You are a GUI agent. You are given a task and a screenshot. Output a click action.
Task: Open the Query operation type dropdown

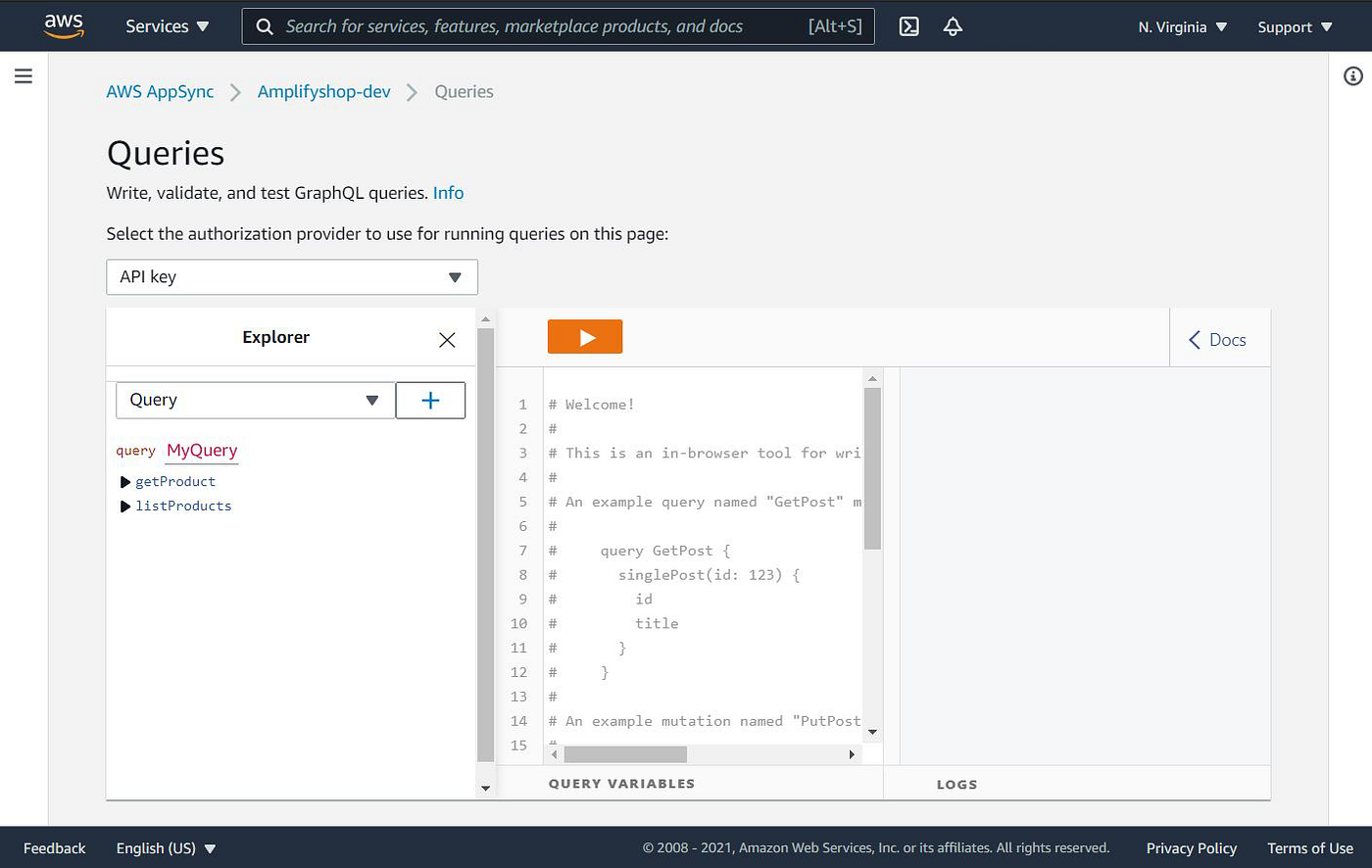click(256, 400)
